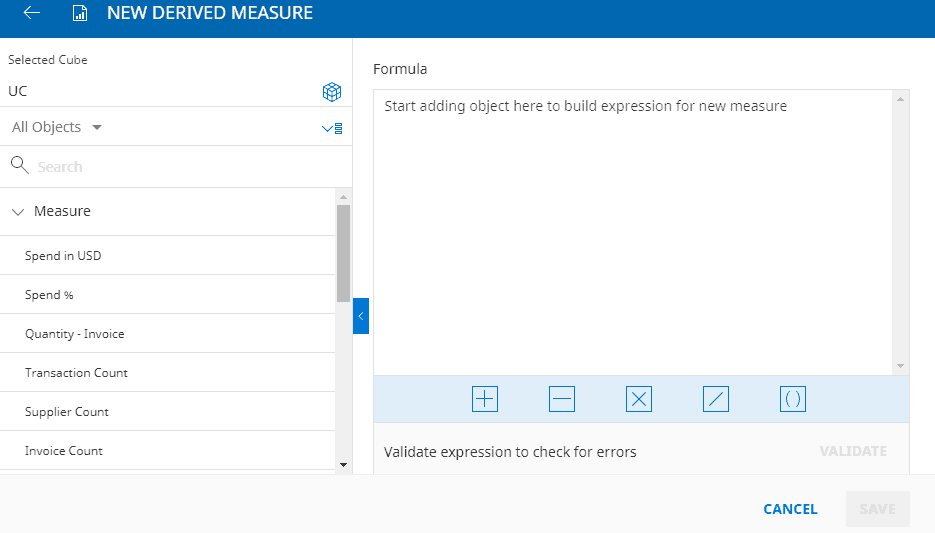
Task: Click in the Search objects field
Action: point(180,167)
